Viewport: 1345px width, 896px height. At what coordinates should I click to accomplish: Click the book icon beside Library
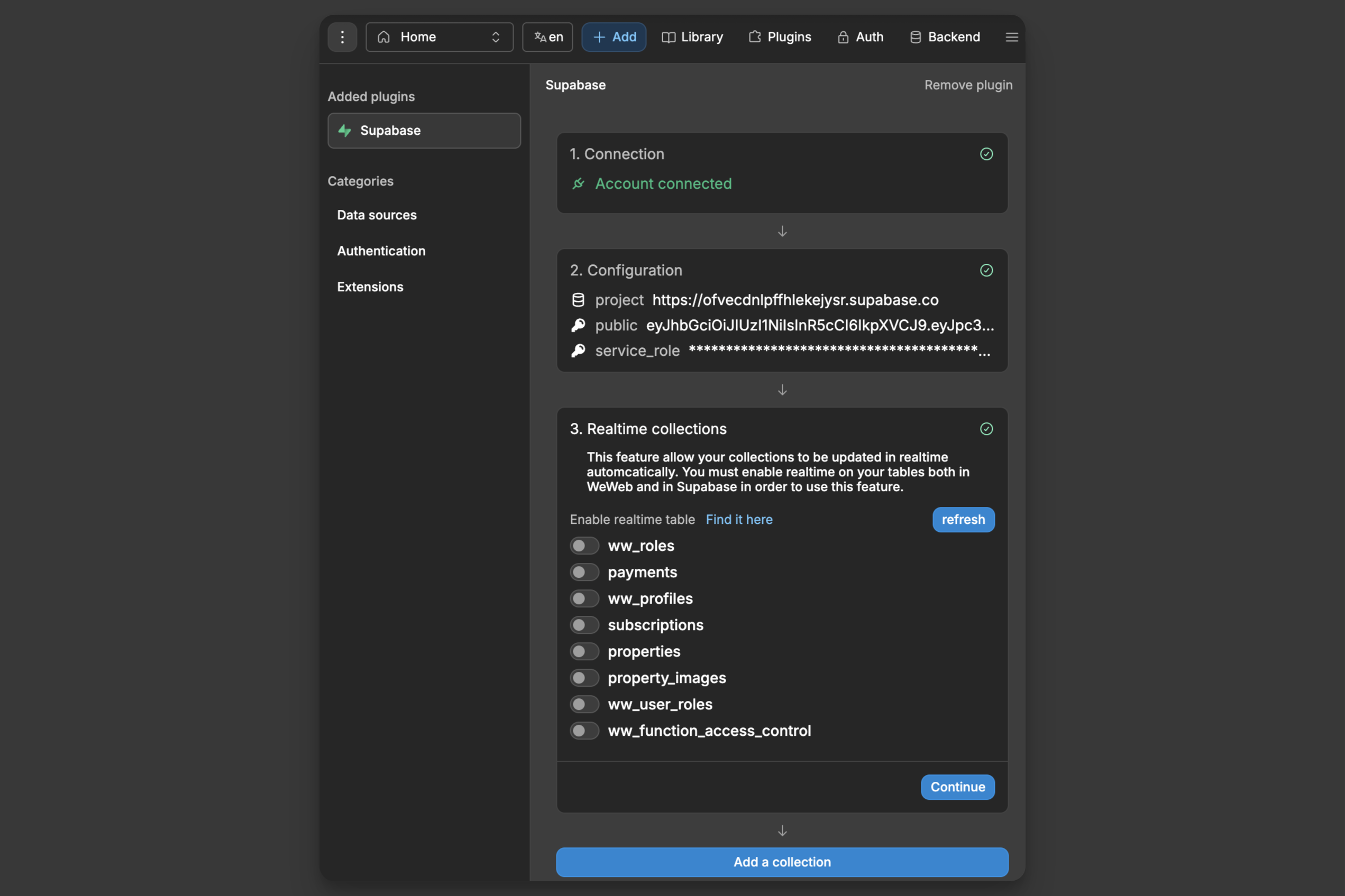click(x=668, y=37)
